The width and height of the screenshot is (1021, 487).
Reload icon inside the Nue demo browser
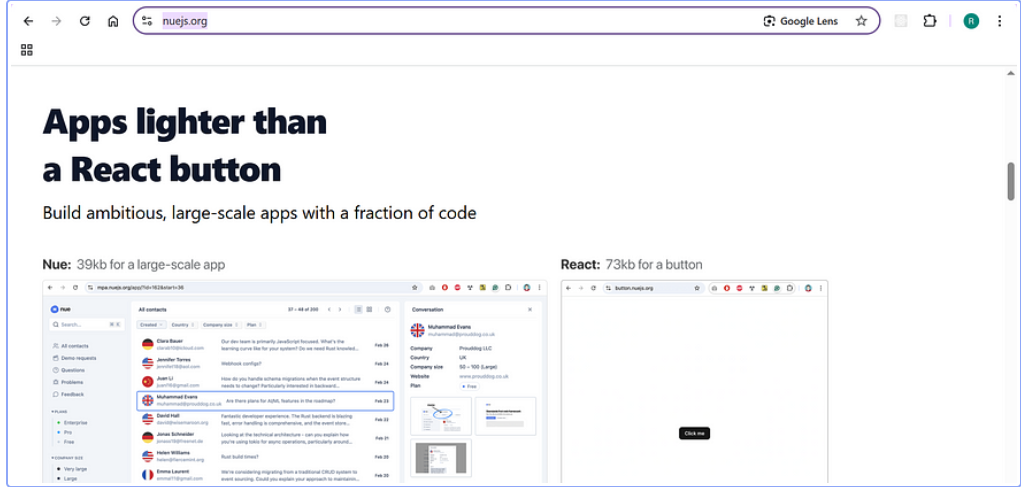pyautogui.click(x=76, y=287)
